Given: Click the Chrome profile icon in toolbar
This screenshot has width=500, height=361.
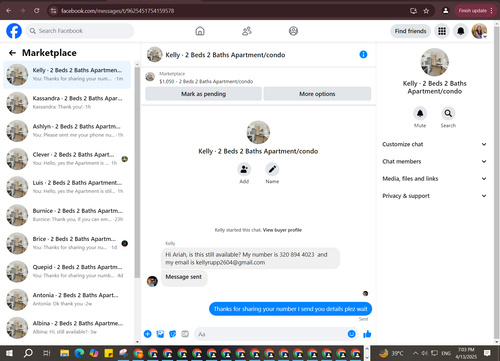Looking at the screenshot, I should pos(445,11).
